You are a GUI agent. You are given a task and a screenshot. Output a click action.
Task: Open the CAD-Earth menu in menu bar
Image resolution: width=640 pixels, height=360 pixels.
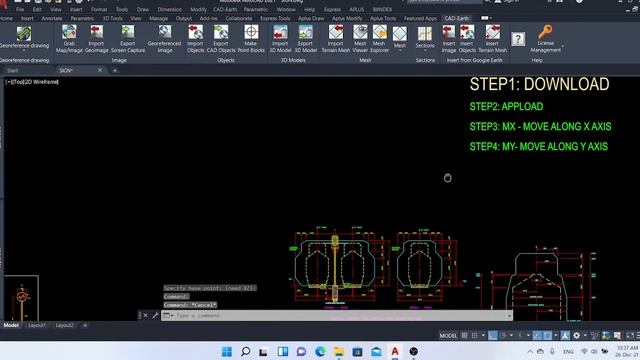coord(224,9)
